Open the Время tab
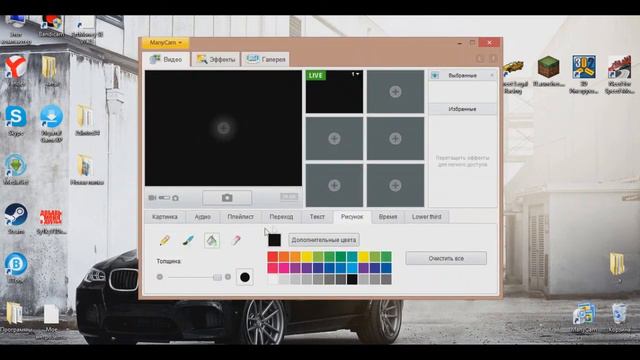640x360 pixels. click(x=388, y=217)
